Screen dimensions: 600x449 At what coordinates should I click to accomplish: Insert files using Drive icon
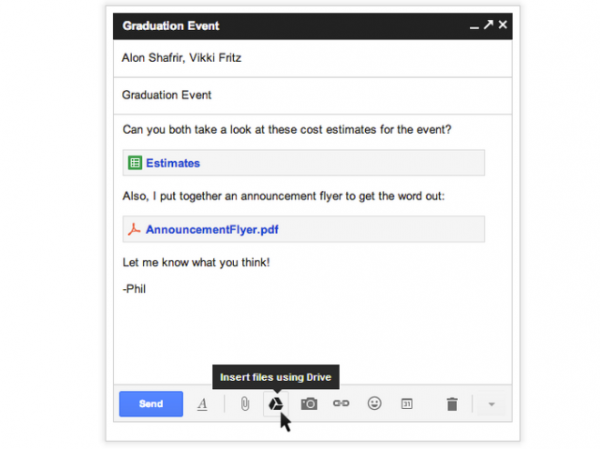click(x=275, y=403)
